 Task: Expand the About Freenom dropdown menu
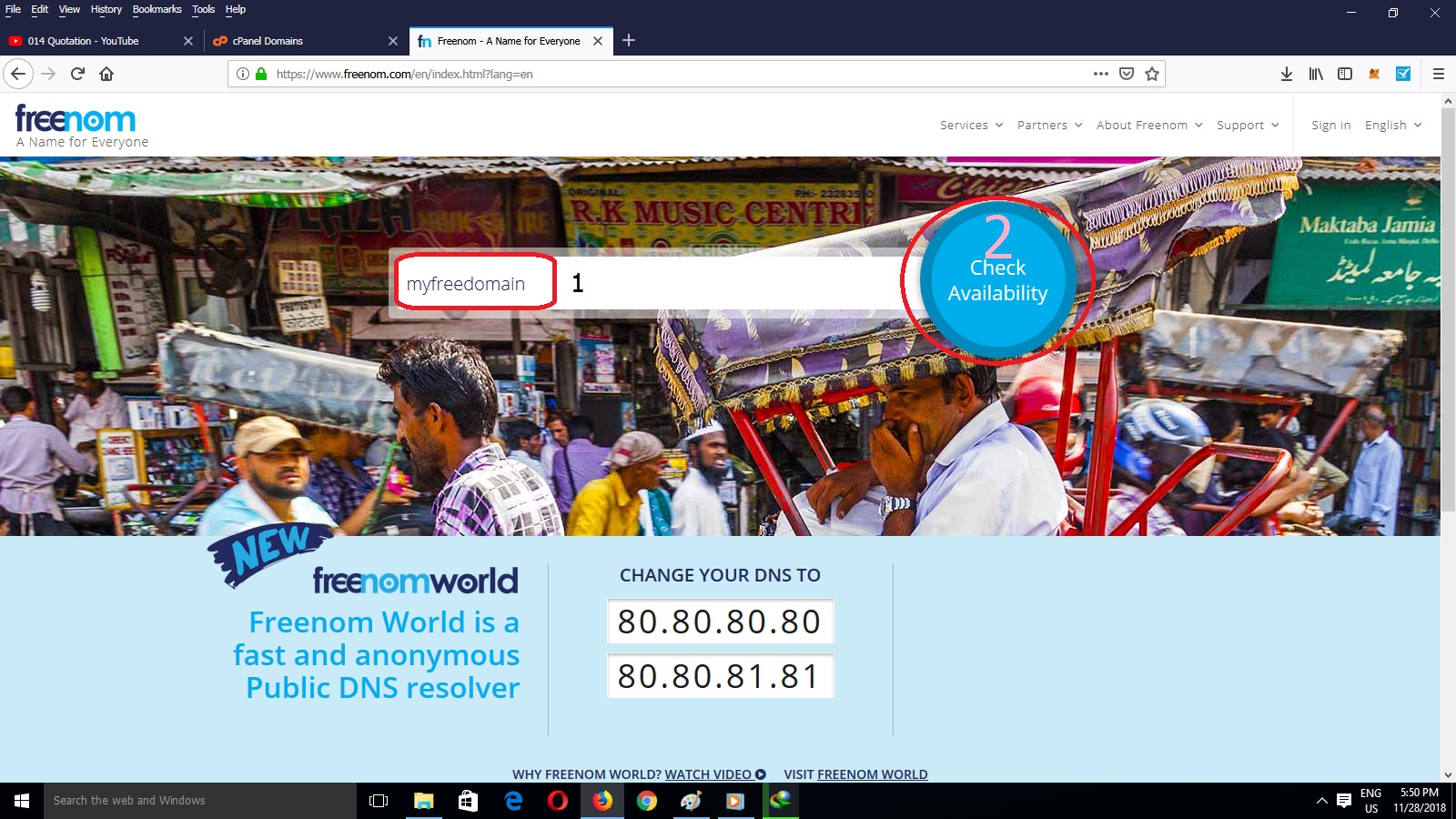tap(1149, 126)
